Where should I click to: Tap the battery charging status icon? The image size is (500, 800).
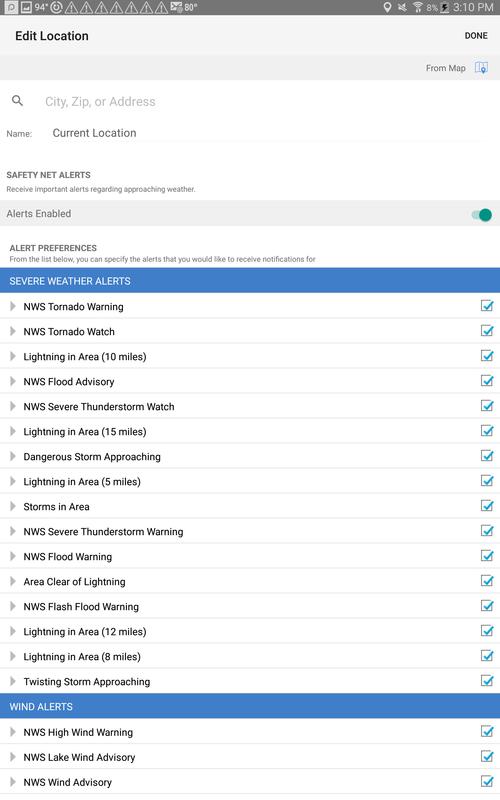click(x=445, y=7)
